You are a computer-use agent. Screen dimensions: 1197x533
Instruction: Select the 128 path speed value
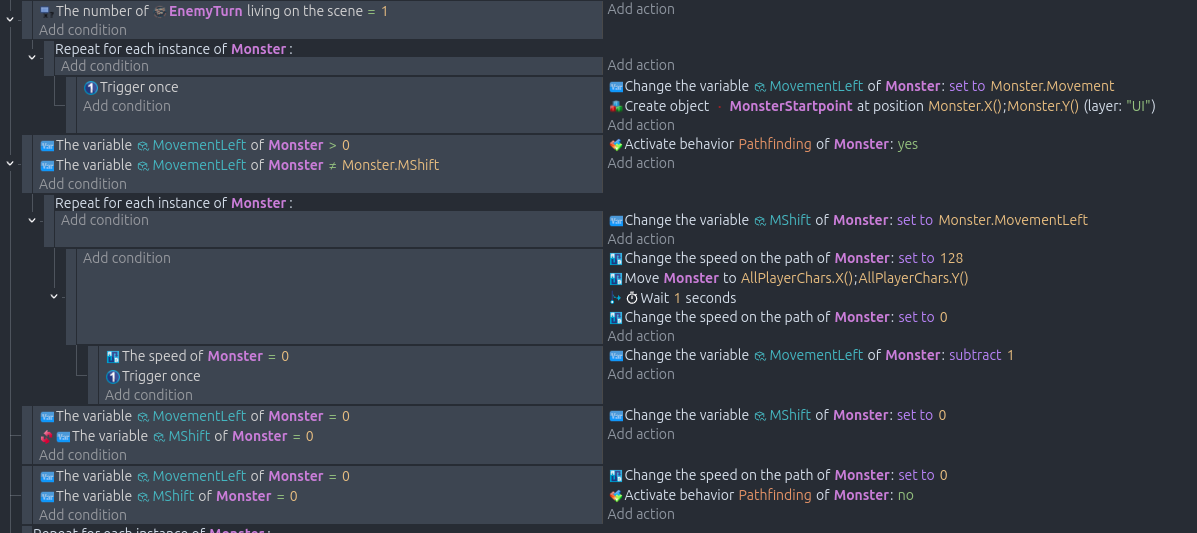[951, 258]
